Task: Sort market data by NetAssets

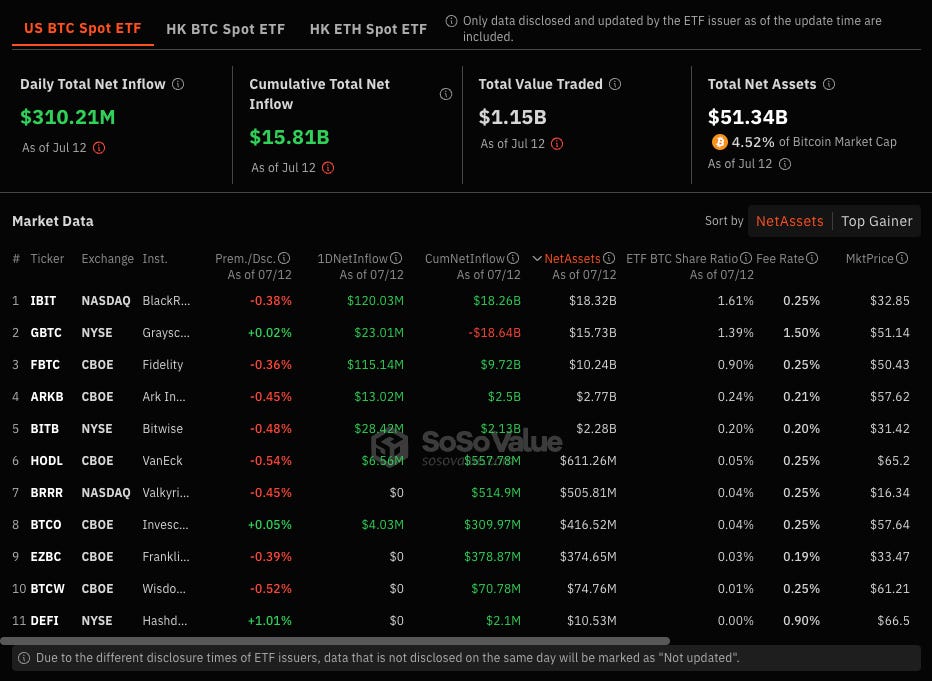Action: (x=790, y=221)
